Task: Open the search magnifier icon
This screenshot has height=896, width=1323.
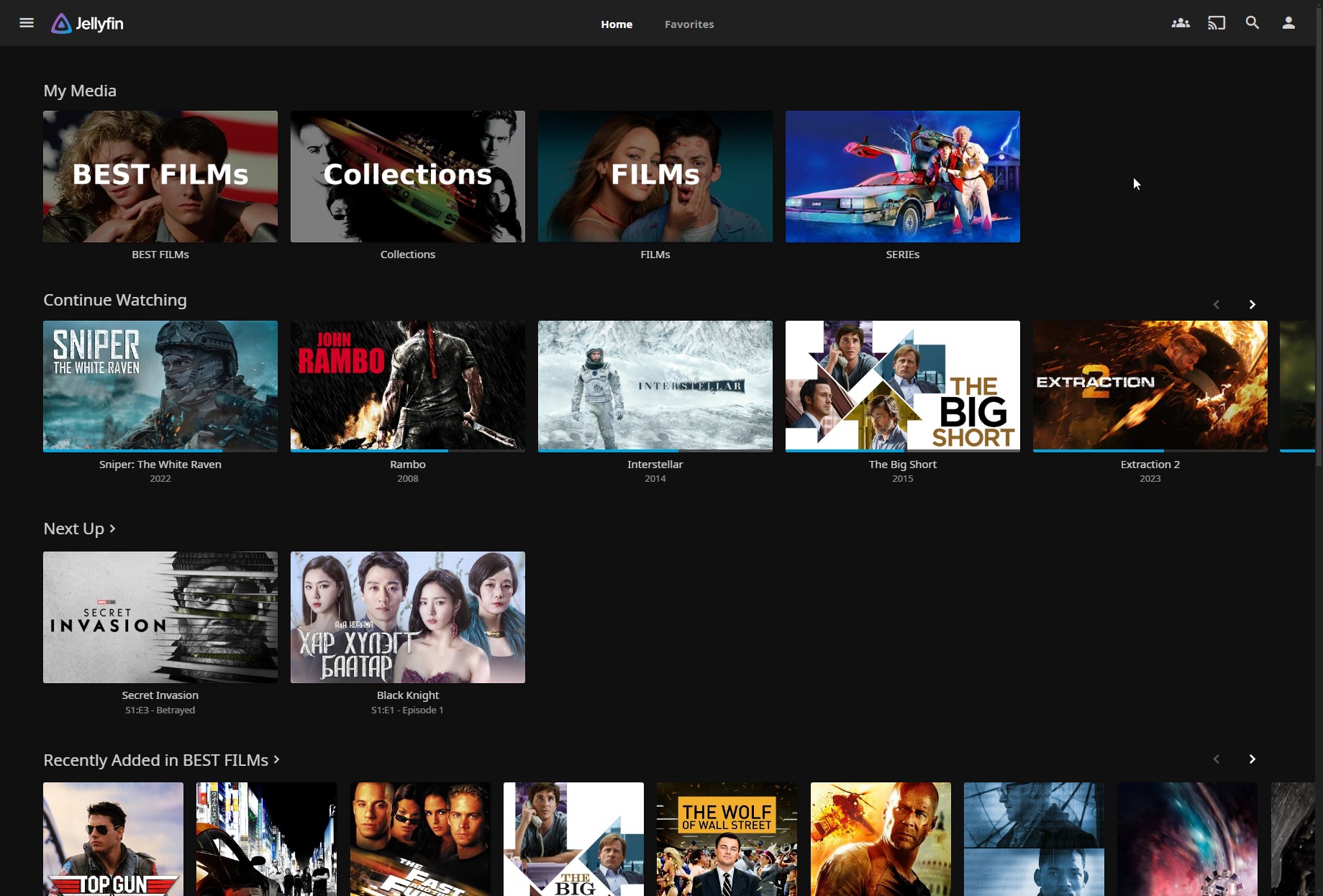Action: pyautogui.click(x=1252, y=23)
